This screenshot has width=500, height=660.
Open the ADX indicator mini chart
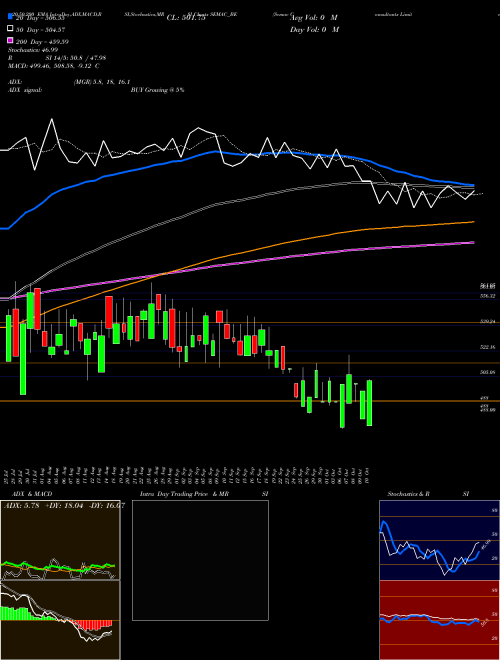point(60,540)
